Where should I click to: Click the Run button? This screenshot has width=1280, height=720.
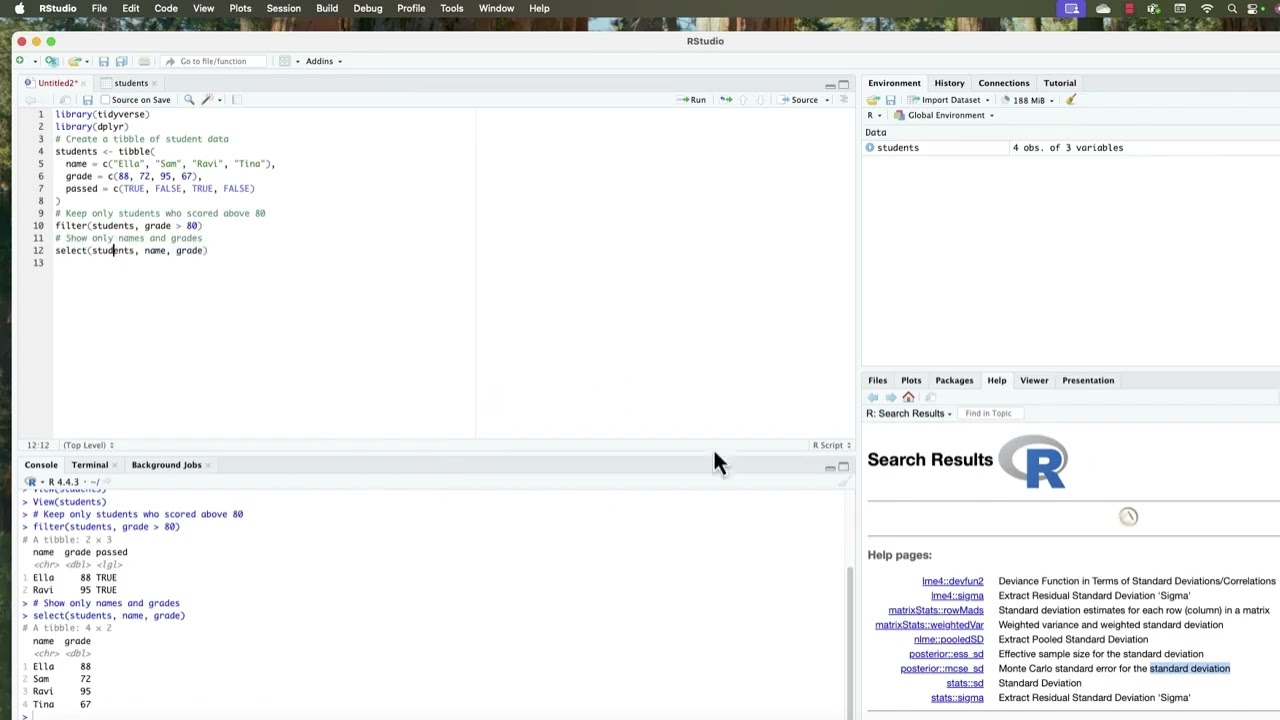691,100
